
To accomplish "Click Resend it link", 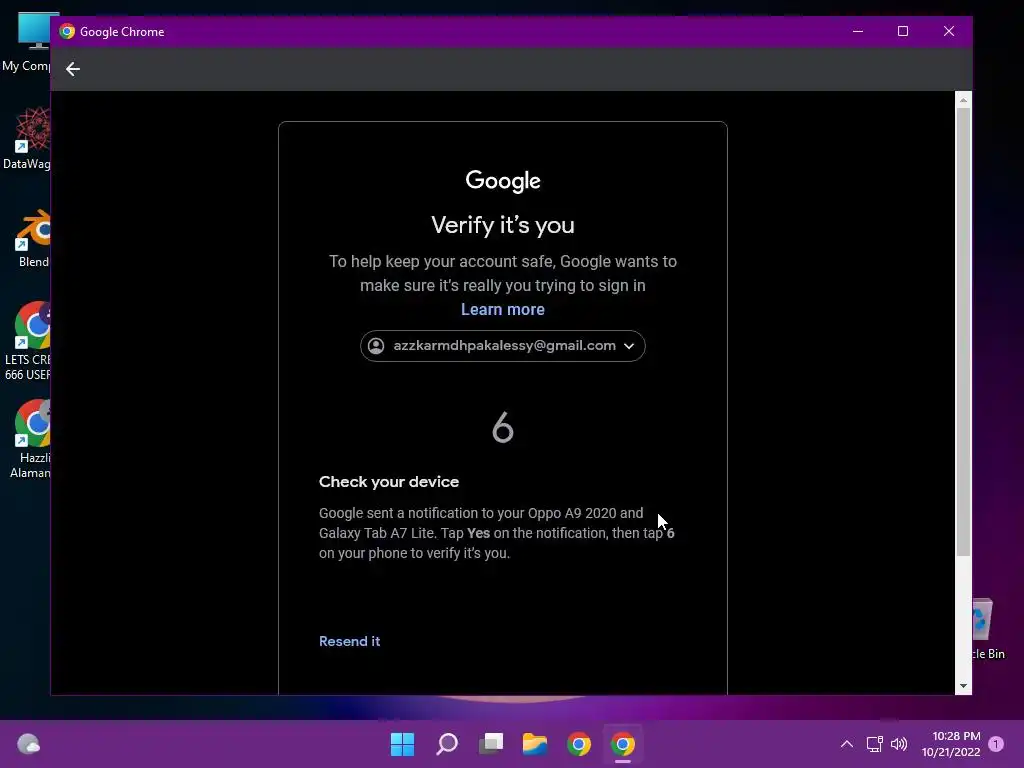I will click(x=349, y=641).
